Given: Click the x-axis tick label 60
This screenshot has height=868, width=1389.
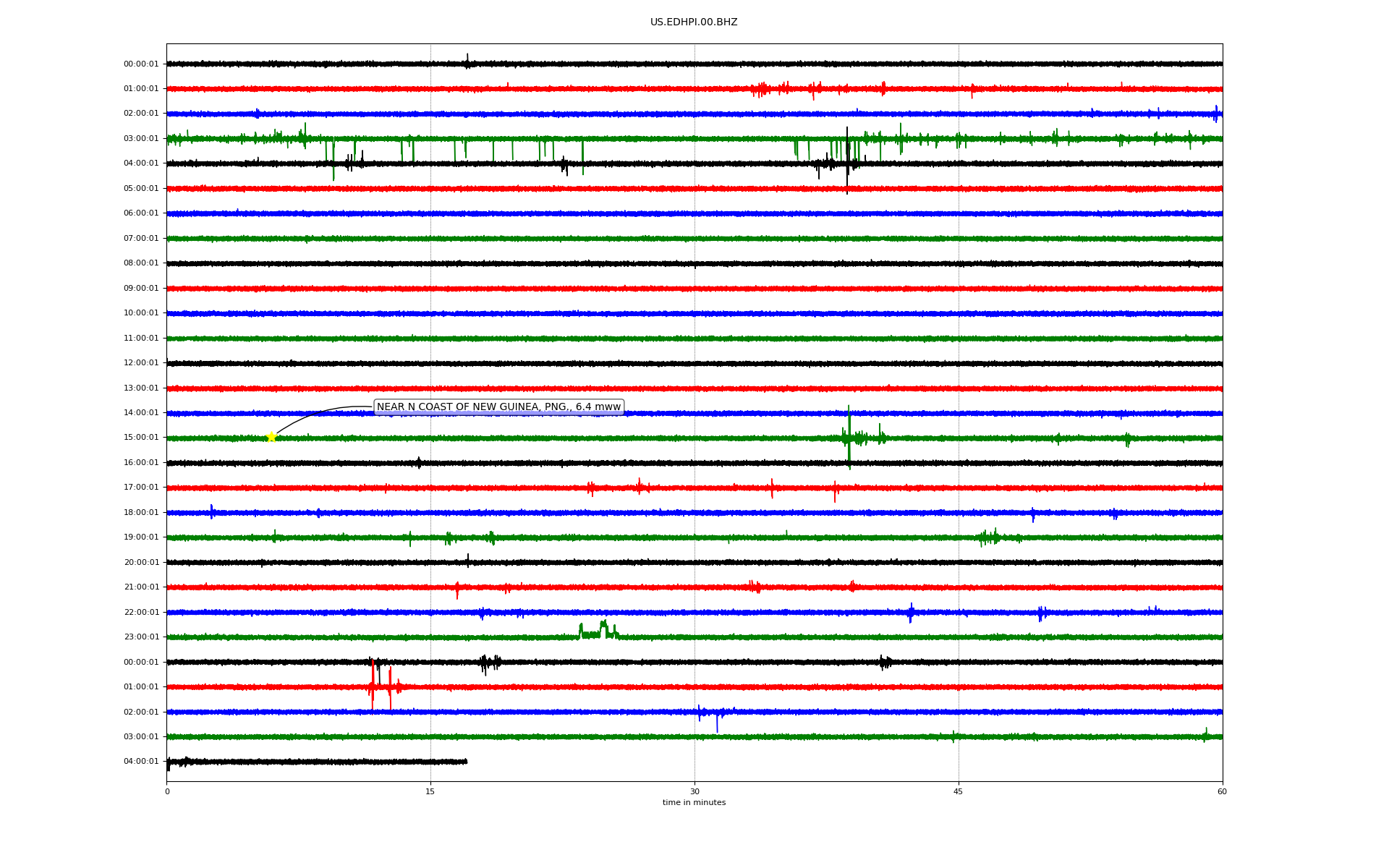Looking at the screenshot, I should (x=1222, y=791).
